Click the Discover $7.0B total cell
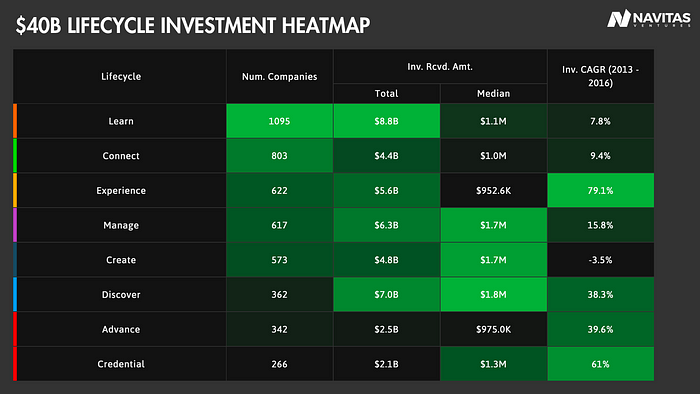 (x=387, y=294)
